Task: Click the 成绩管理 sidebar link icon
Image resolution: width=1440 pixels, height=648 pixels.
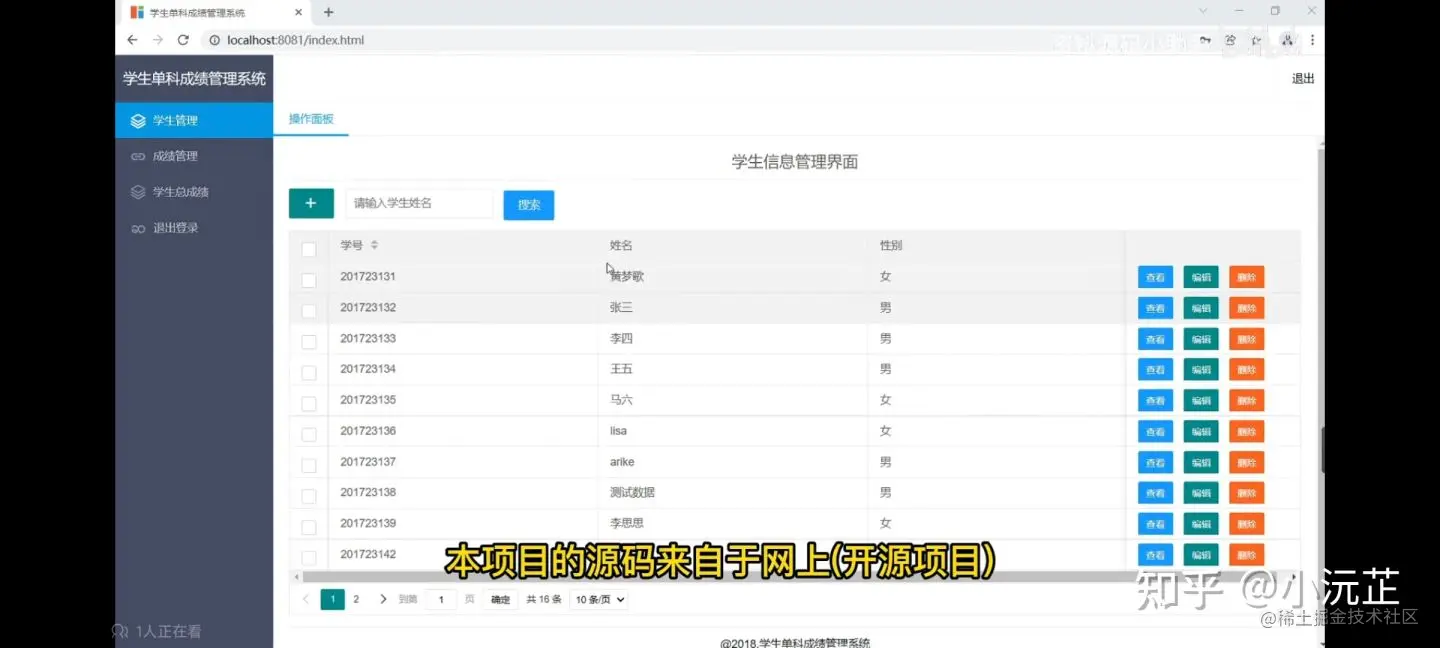Action: point(138,157)
